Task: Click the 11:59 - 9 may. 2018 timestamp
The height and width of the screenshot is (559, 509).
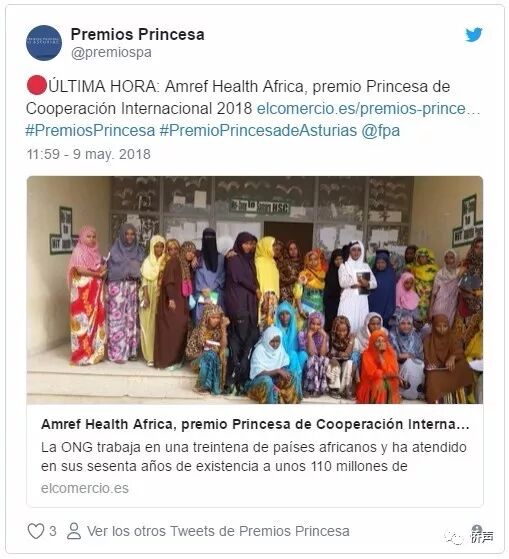Action: (88, 154)
